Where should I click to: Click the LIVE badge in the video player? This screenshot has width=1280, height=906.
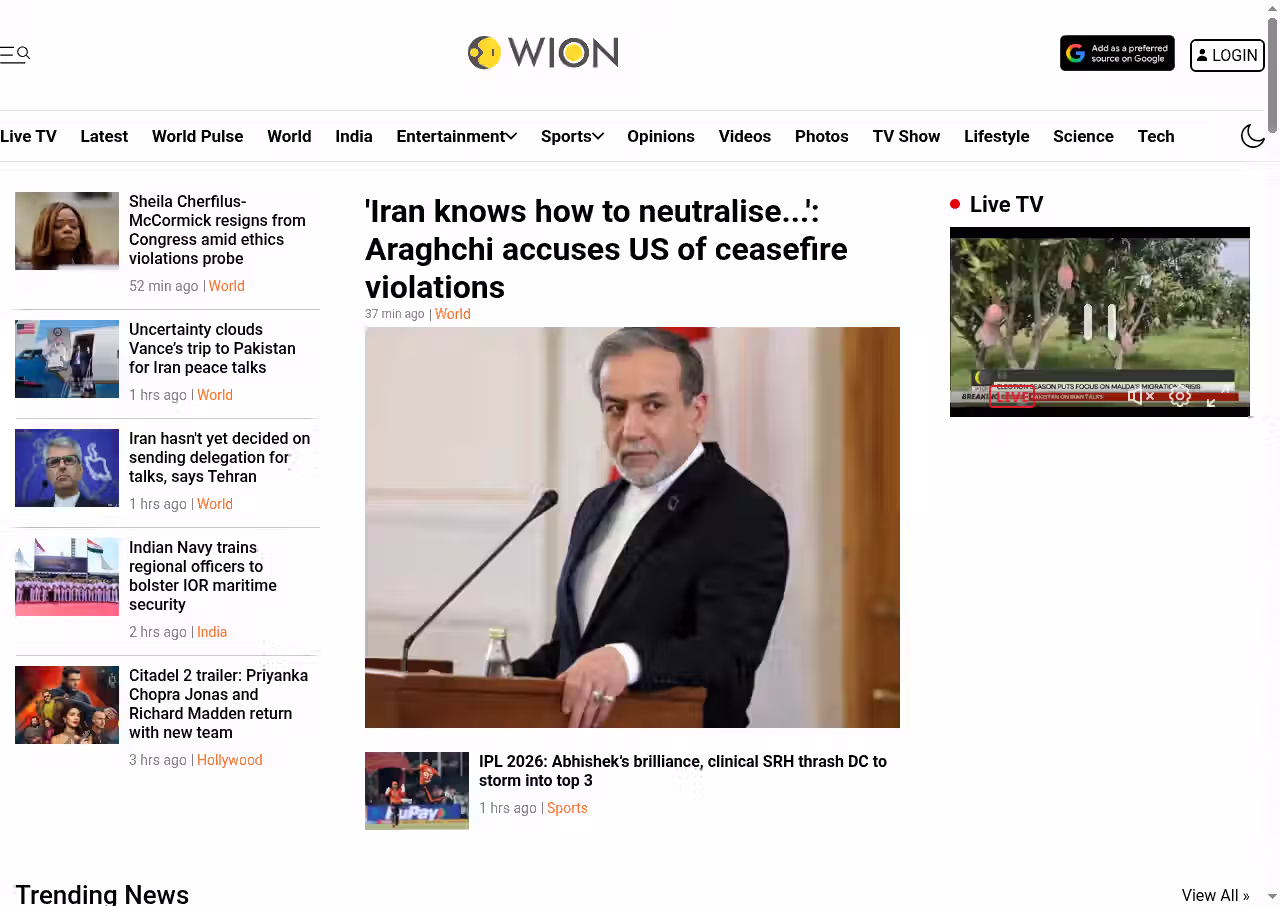click(1011, 396)
